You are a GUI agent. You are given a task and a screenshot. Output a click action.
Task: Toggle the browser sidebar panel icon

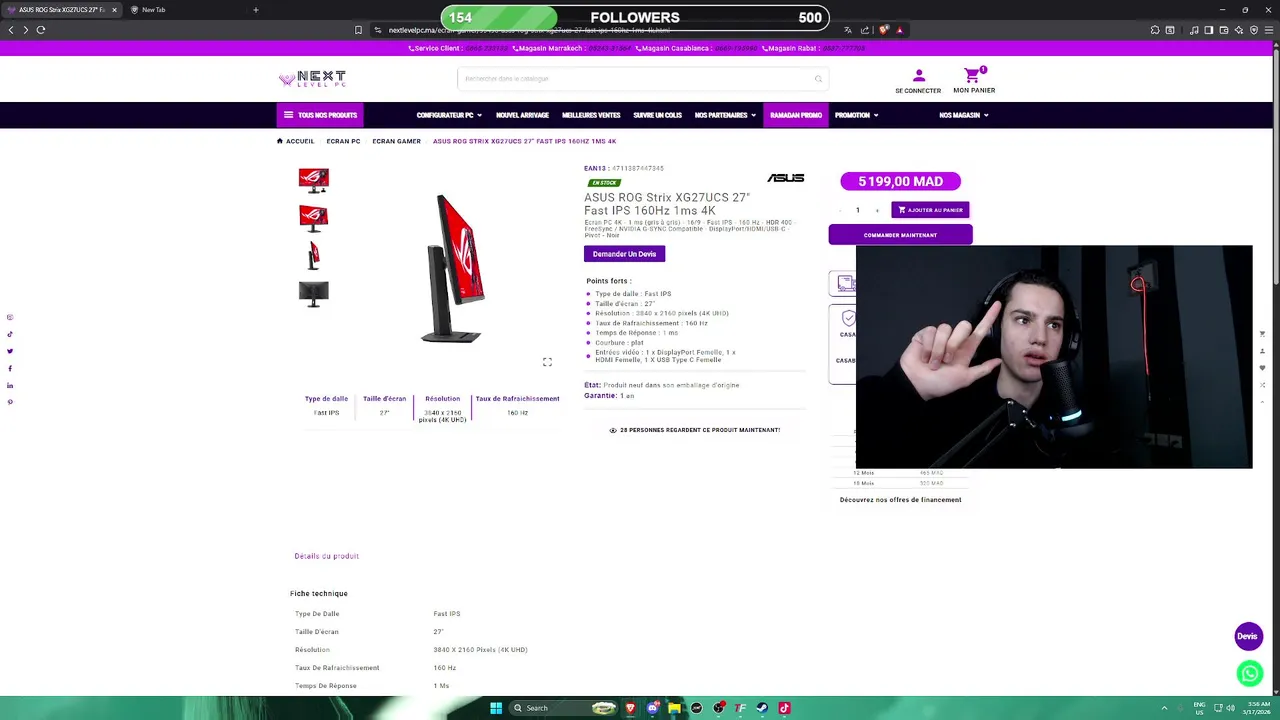pos(1209,30)
